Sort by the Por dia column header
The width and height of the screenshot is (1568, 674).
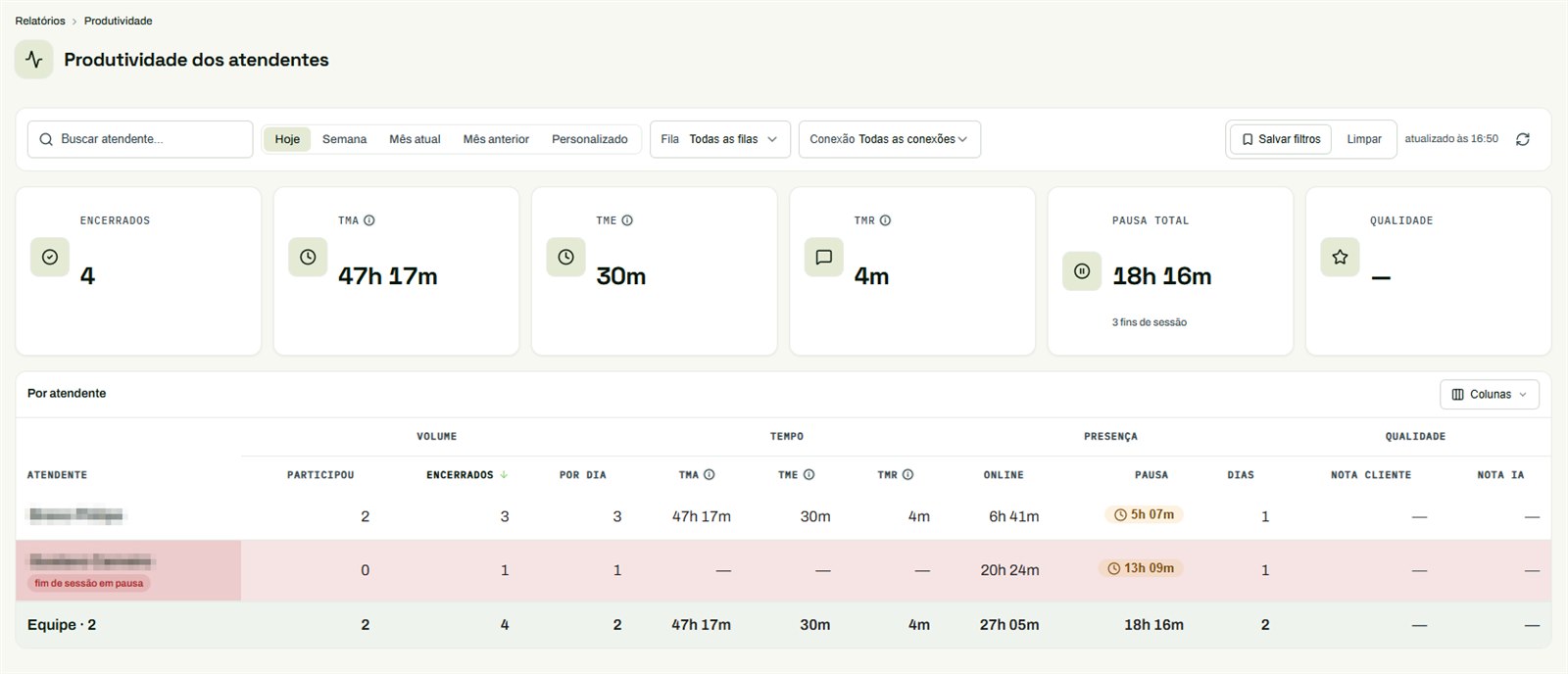tap(583, 475)
